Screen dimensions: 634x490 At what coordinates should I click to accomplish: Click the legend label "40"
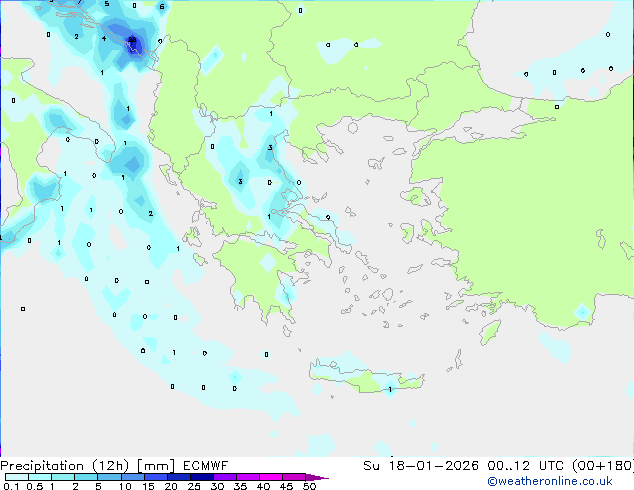pyautogui.click(x=263, y=486)
